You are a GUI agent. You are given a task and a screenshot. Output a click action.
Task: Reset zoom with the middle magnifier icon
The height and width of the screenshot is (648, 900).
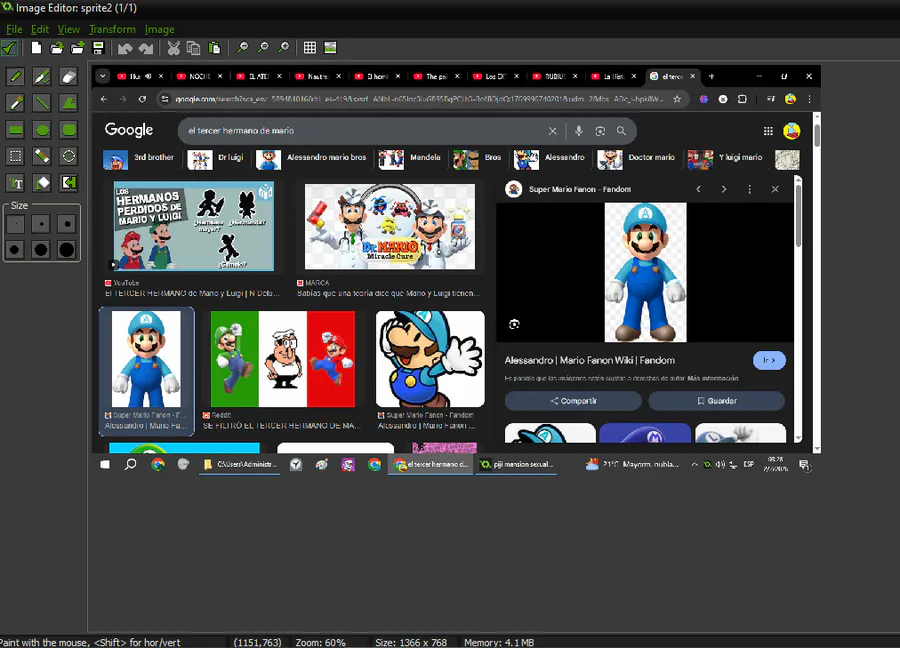click(263, 48)
